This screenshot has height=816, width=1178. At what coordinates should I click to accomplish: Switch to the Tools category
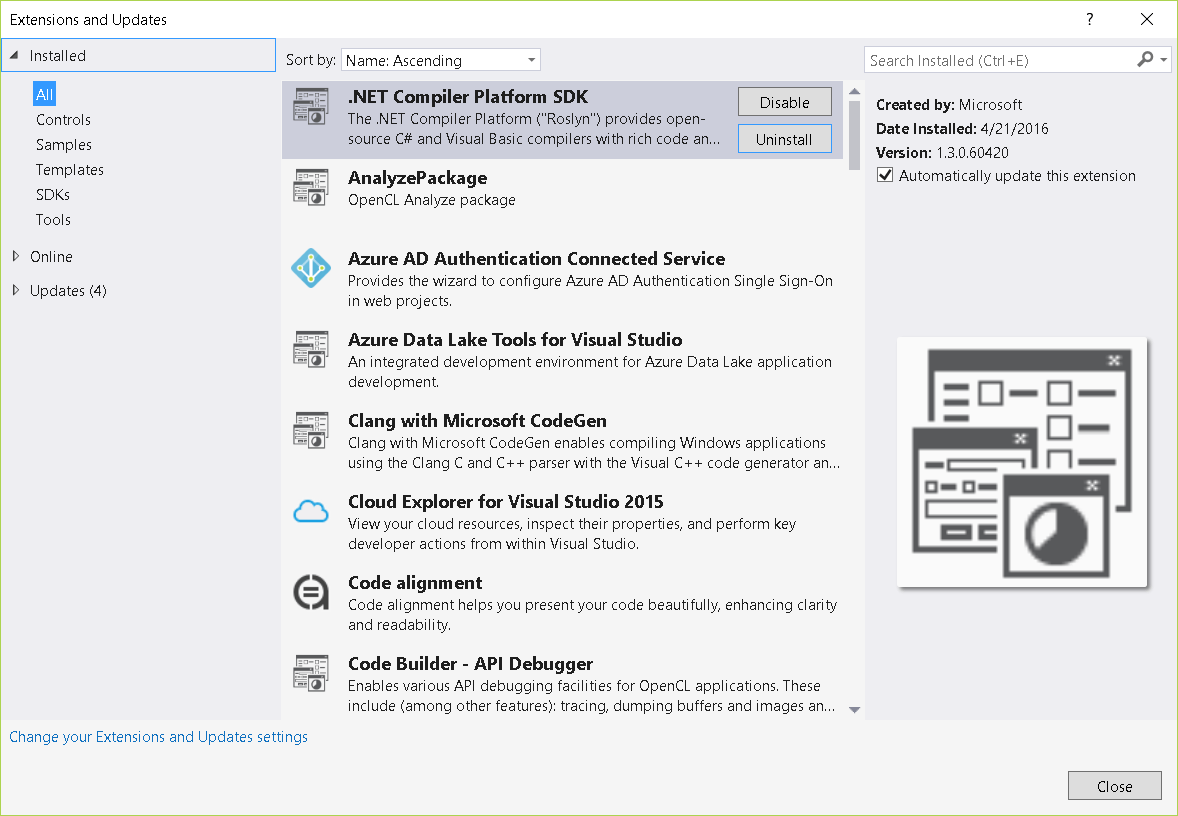coord(52,219)
